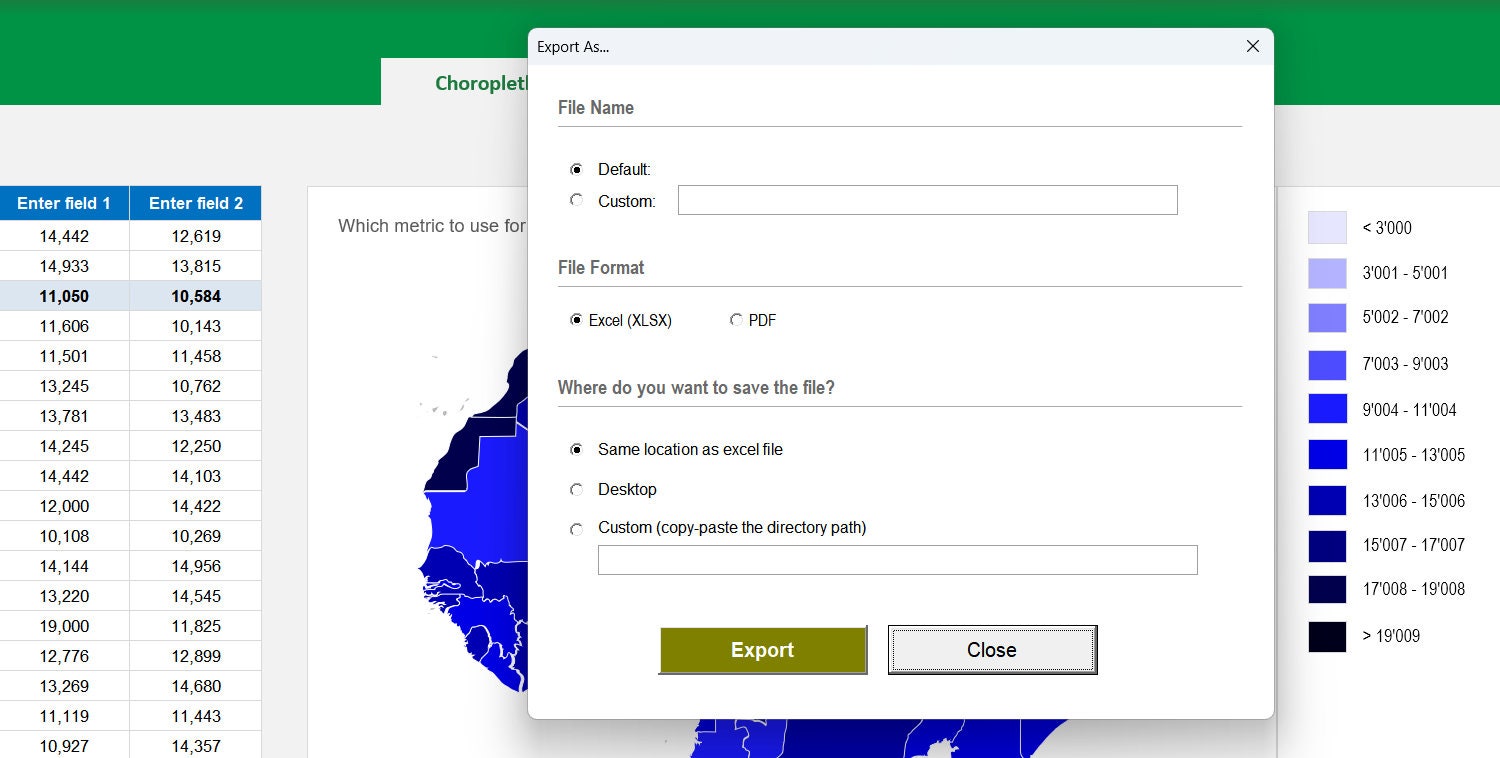Click the '> 19'009' legend color swatch
Screen dimensions: 1500x758
[x=1326, y=636]
